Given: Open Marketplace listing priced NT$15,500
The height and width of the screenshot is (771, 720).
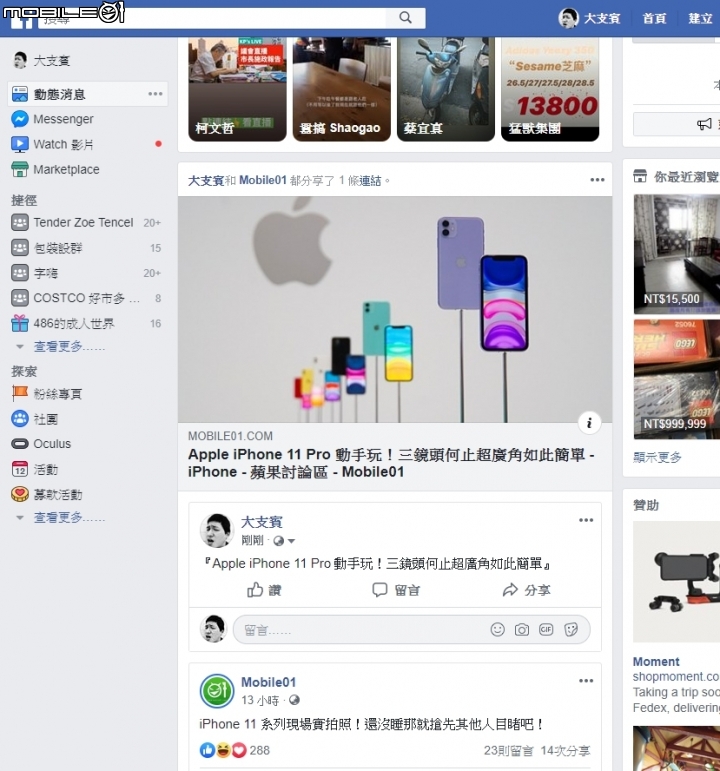Looking at the screenshot, I should point(677,254).
